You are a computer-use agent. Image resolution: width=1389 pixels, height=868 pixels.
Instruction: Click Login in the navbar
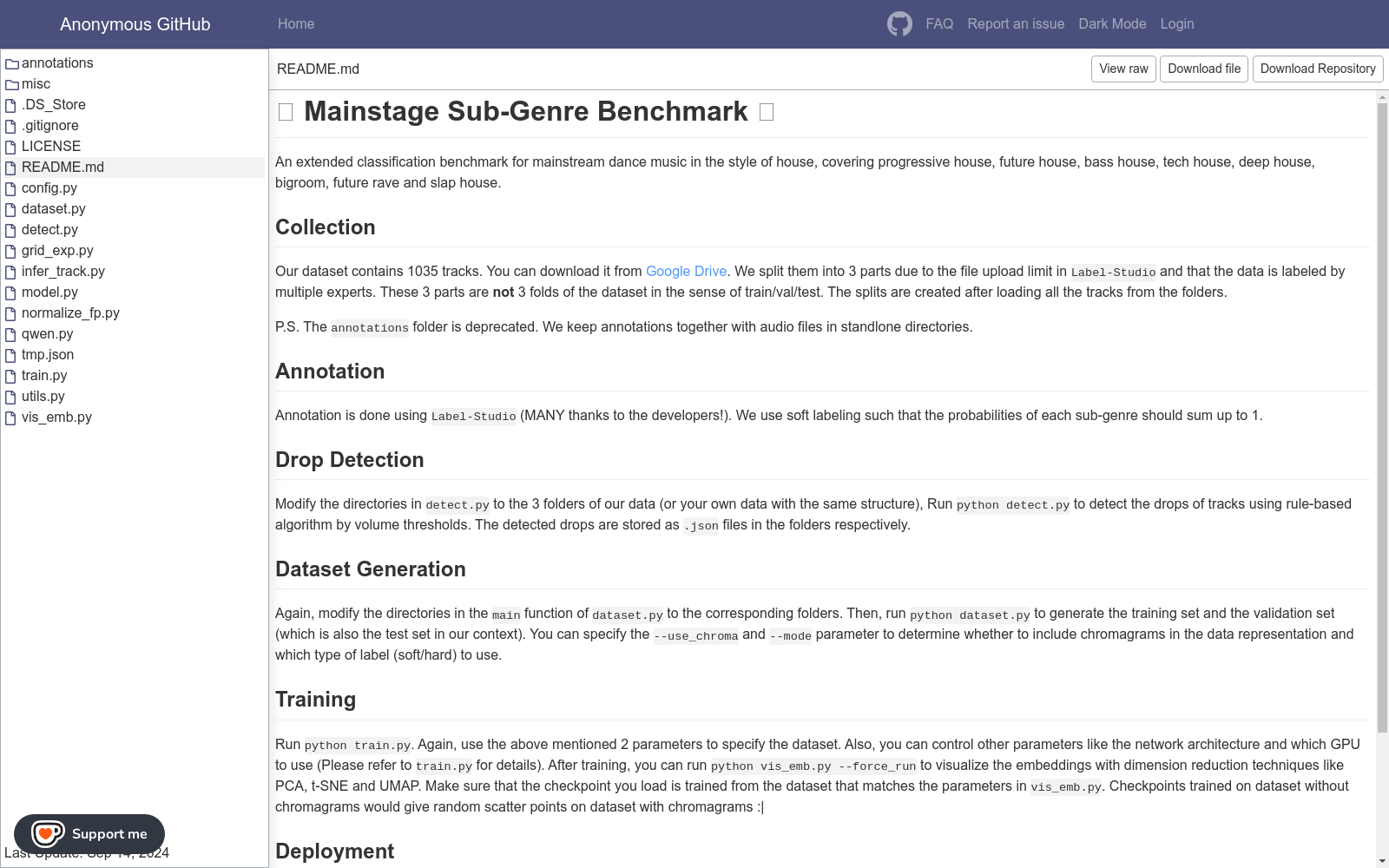click(1177, 24)
